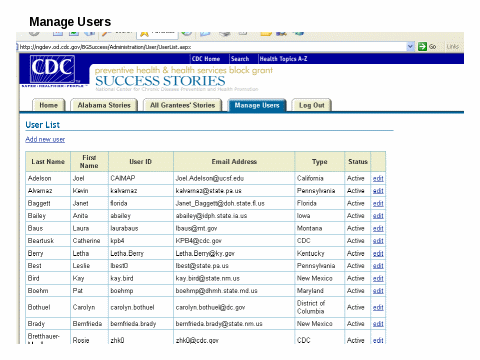The width and height of the screenshot is (480, 360).
Task: Click the URL address field
Action: click(x=211, y=47)
